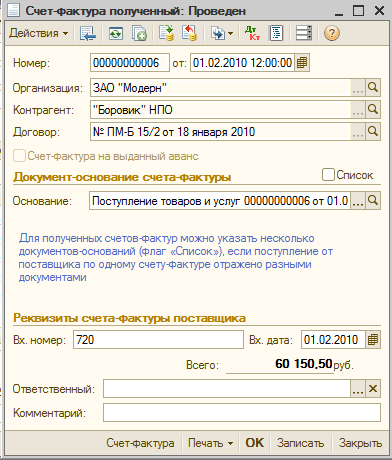This screenshot has width=392, height=460.
Task: Click the ellipsis select button for Контрагент
Action: point(358,110)
